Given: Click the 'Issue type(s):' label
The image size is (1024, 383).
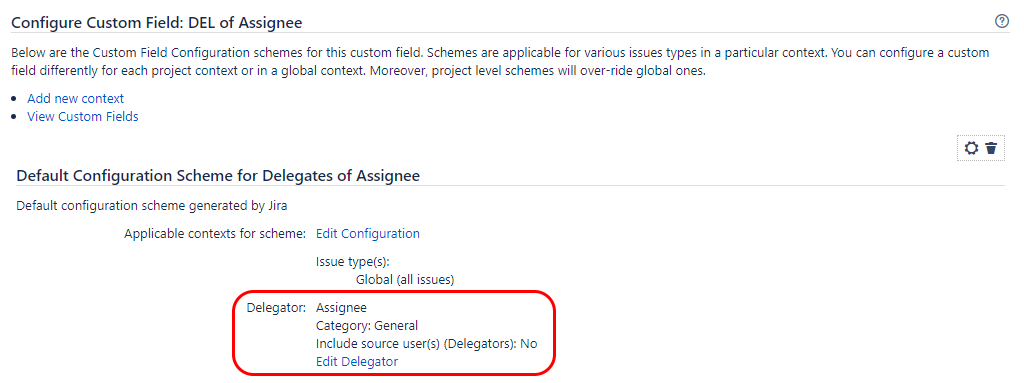Looking at the screenshot, I should 353,262.
